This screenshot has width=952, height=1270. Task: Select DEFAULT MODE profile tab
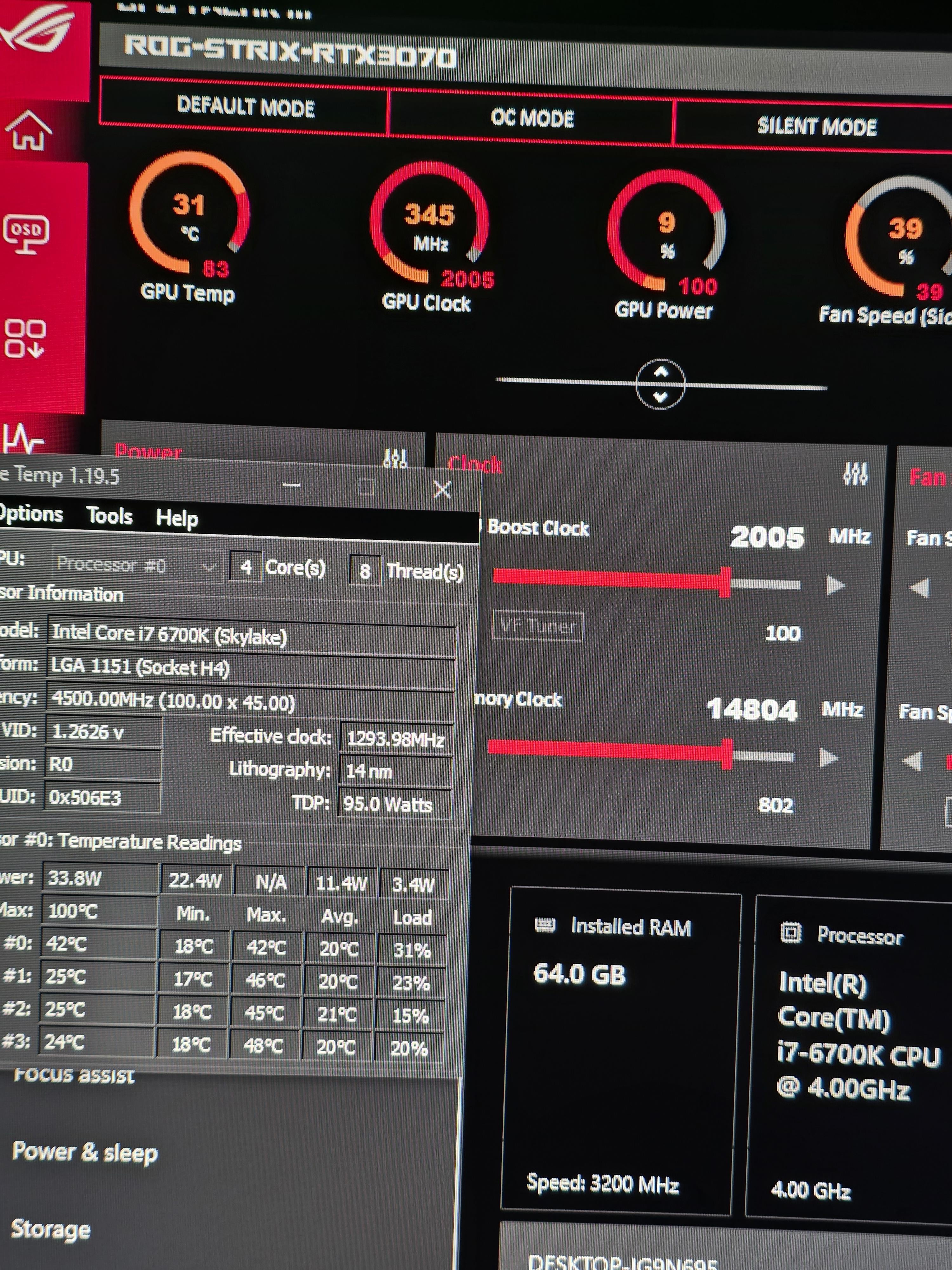tap(245, 107)
